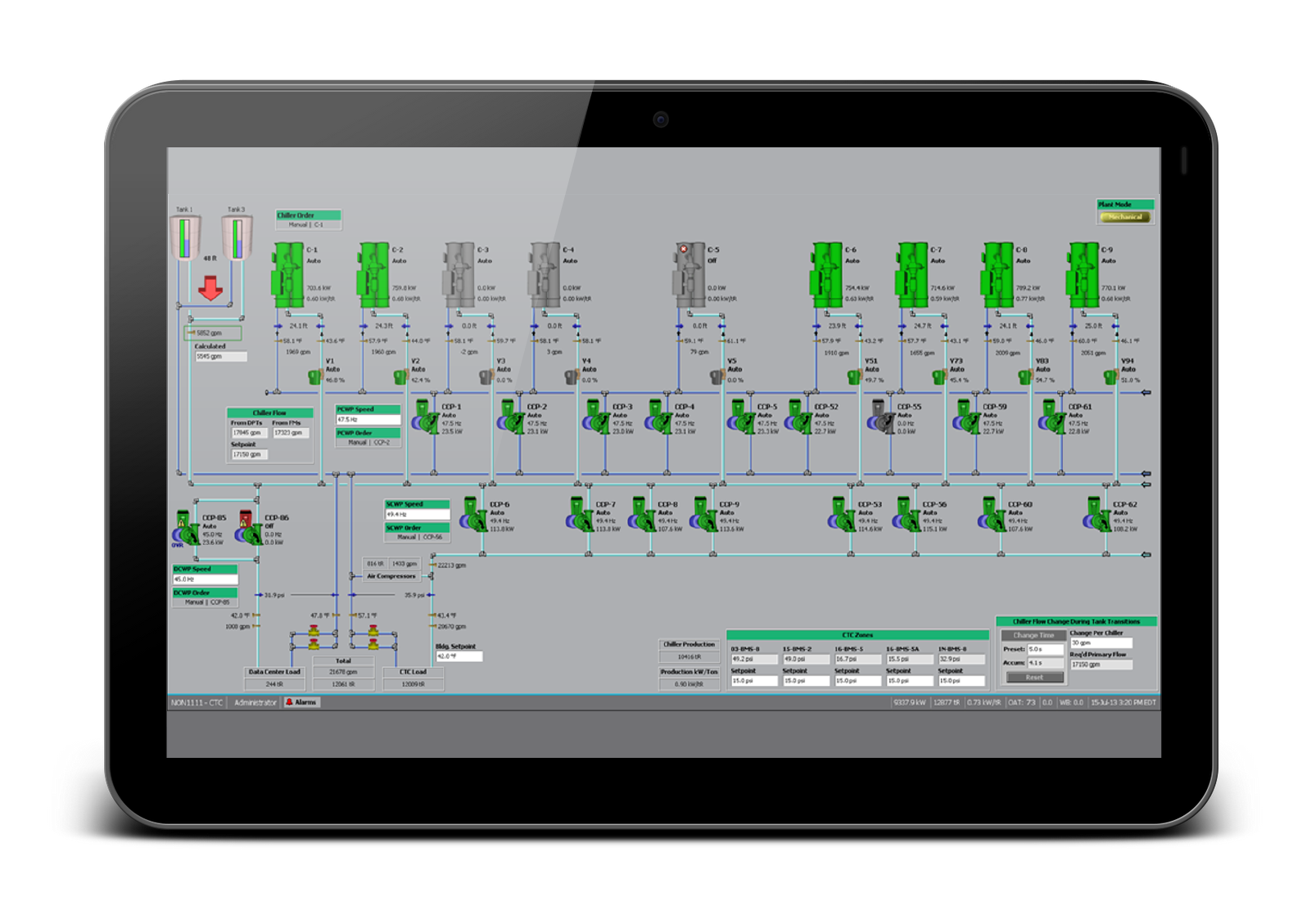Viewport: 1311px width, 924px height.
Task: Click the Tank 1 level indicator
Action: coord(184,237)
